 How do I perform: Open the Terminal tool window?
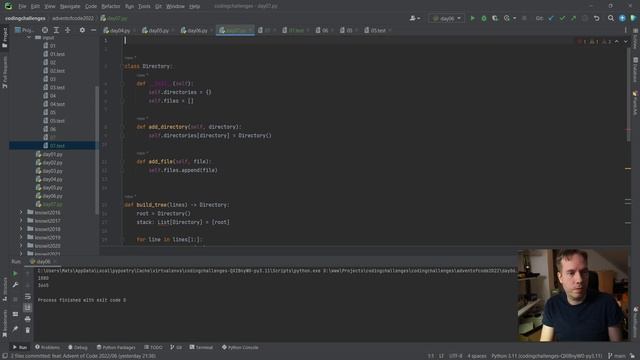coord(201,347)
